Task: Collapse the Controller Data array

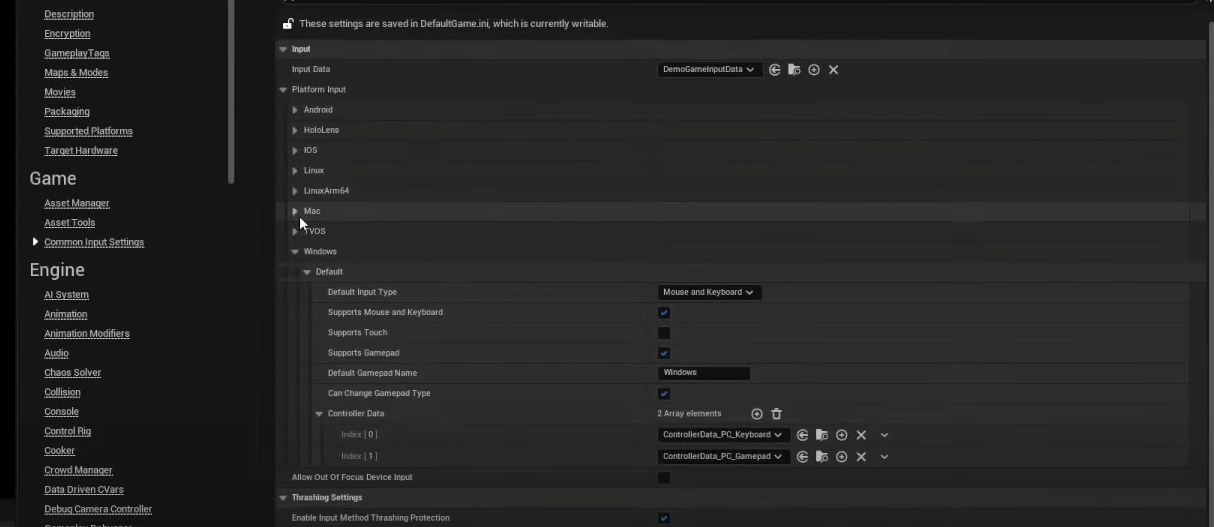Action: click(319, 414)
